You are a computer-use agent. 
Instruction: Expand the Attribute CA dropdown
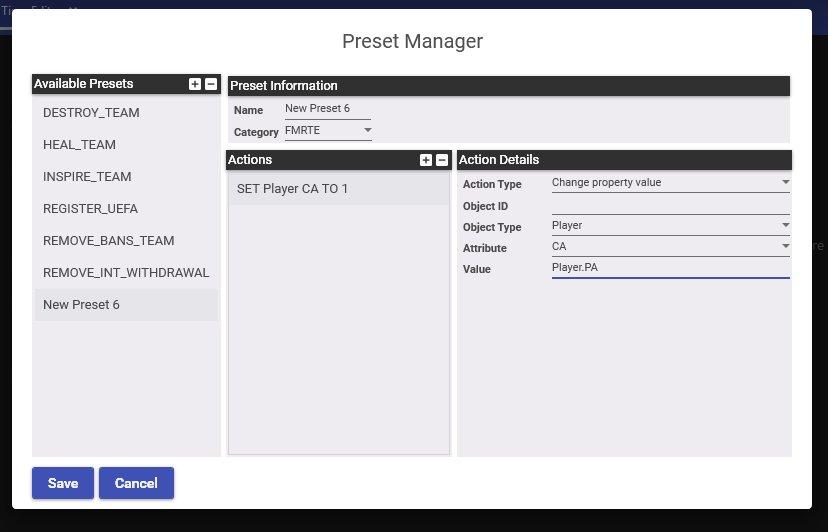click(670, 247)
